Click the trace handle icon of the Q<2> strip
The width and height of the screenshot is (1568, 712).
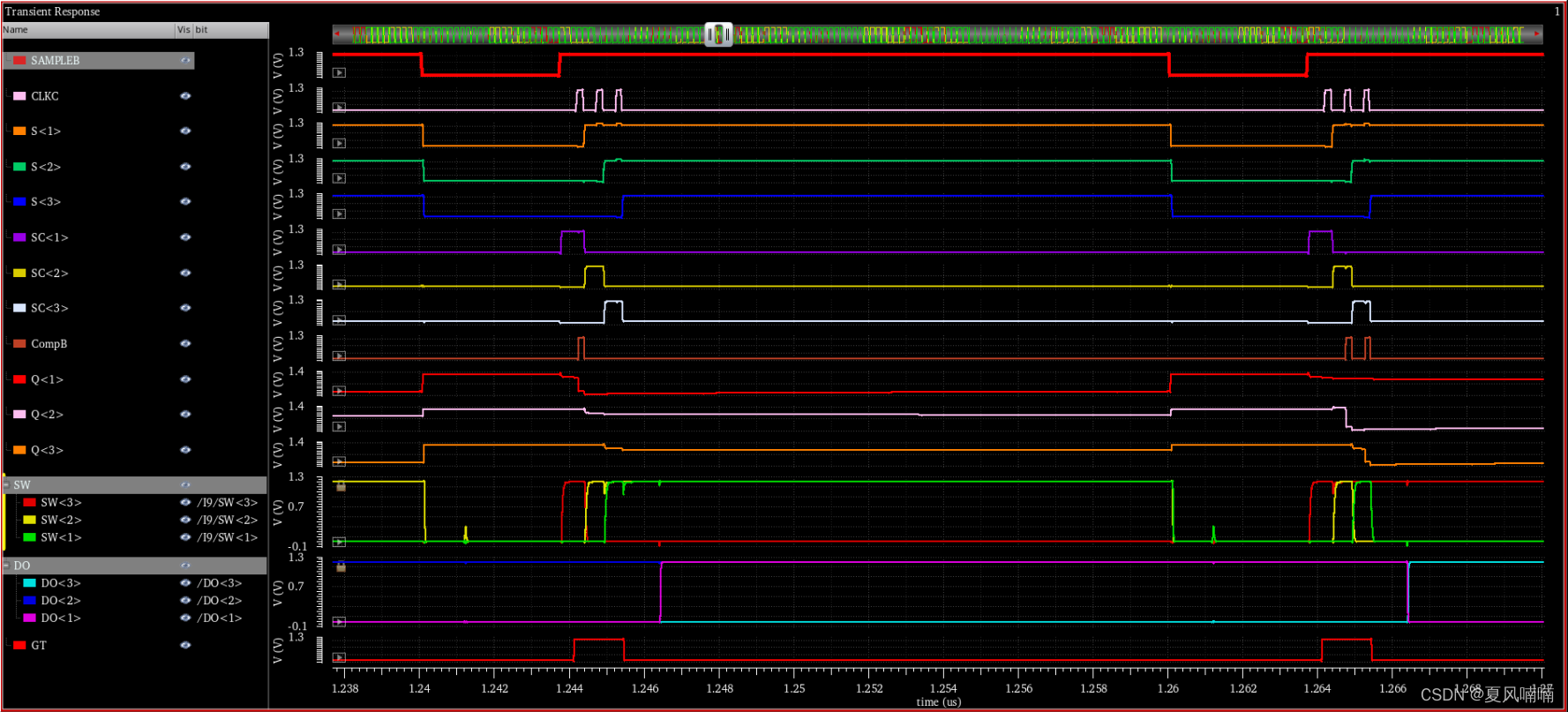(x=339, y=426)
